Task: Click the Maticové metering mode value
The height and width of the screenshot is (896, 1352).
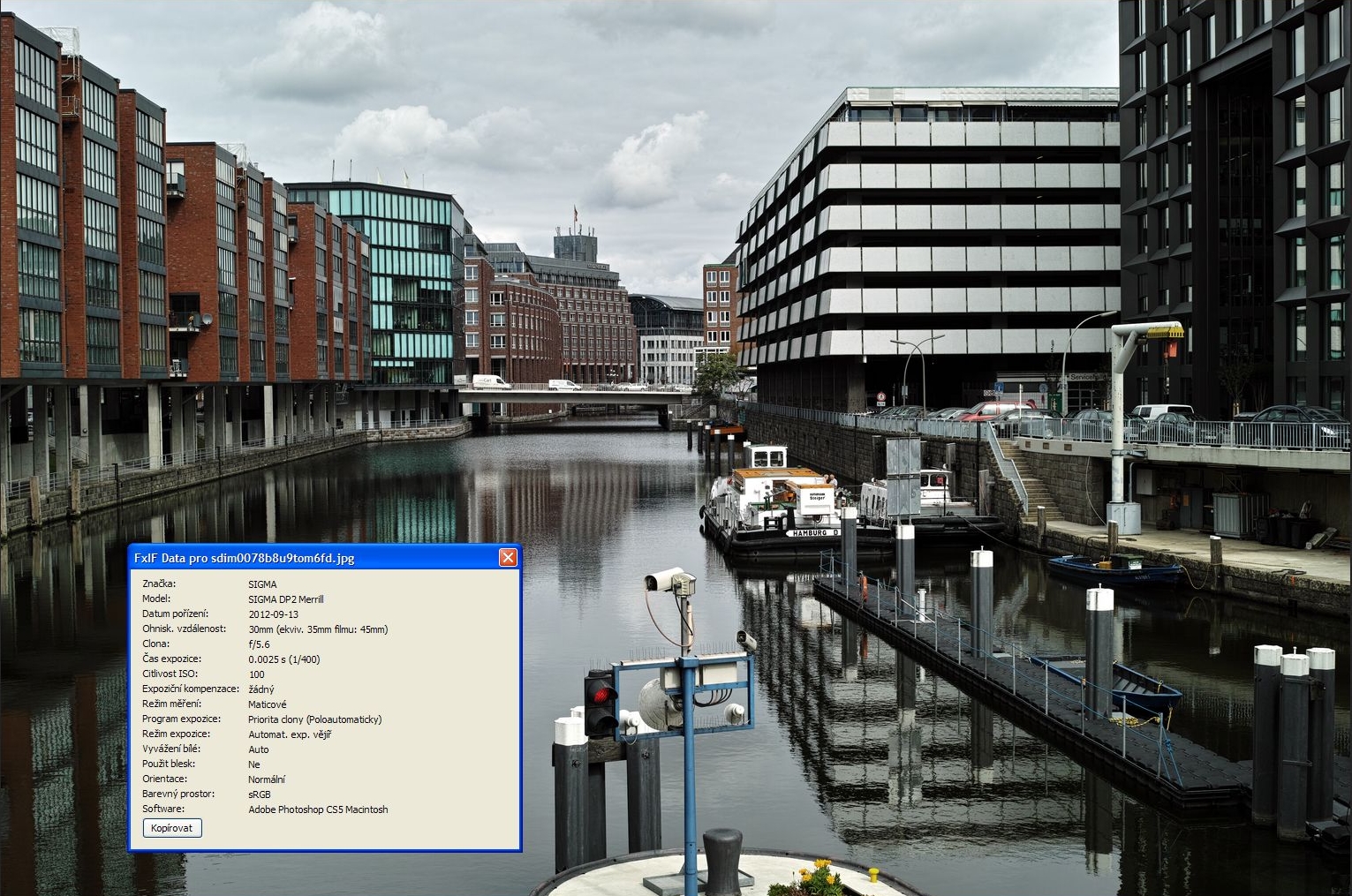Action: coord(267,704)
